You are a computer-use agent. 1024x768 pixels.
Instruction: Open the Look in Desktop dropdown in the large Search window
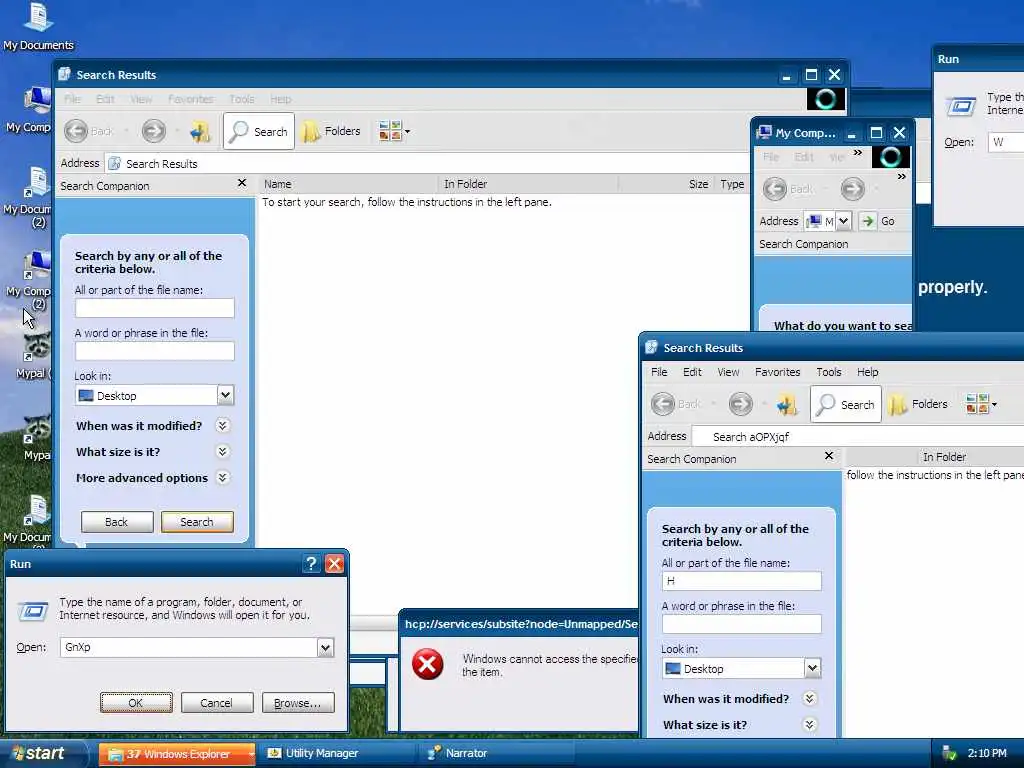click(225, 395)
